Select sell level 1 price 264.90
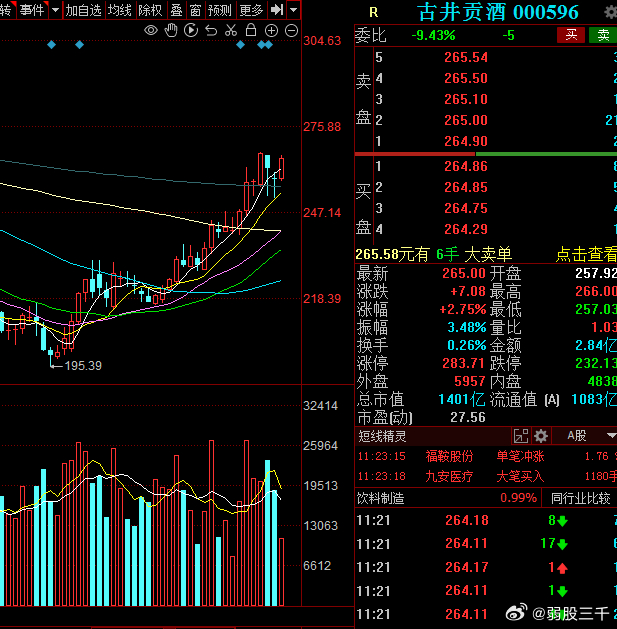Image resolution: width=617 pixels, height=629 pixels. click(x=466, y=141)
